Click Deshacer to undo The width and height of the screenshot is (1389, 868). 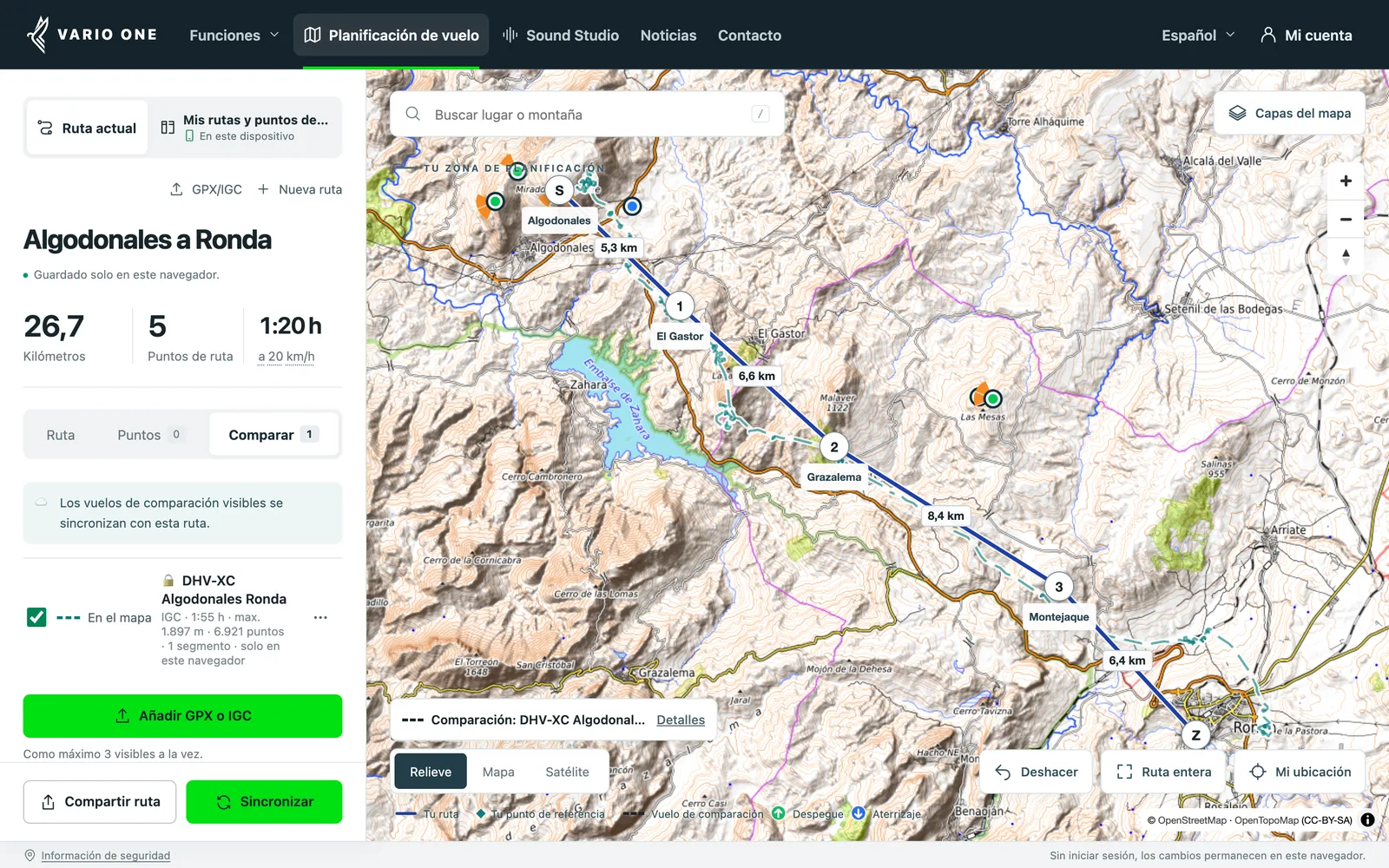click(x=1037, y=772)
